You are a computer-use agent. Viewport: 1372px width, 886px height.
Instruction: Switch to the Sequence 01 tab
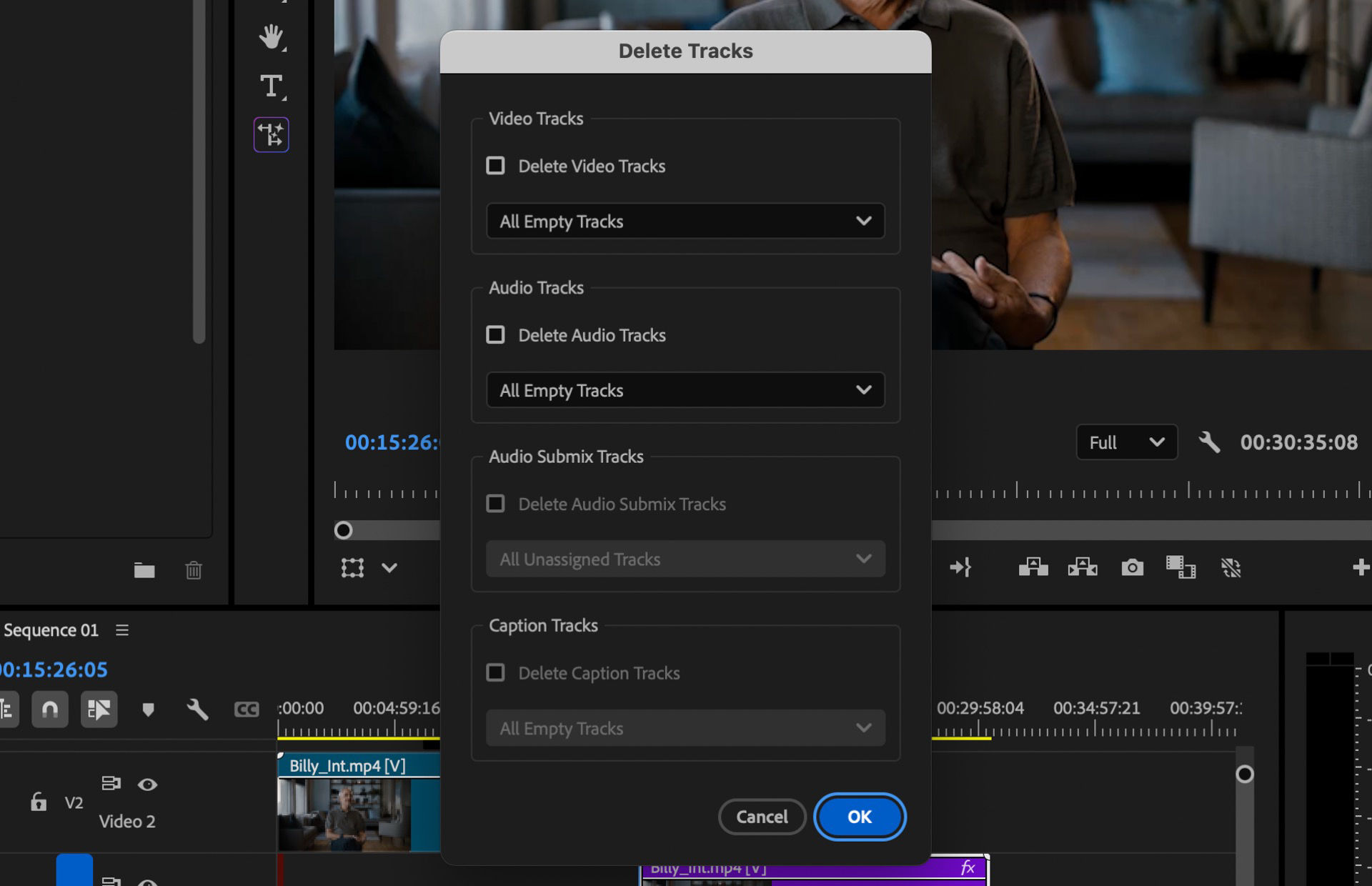click(x=51, y=630)
